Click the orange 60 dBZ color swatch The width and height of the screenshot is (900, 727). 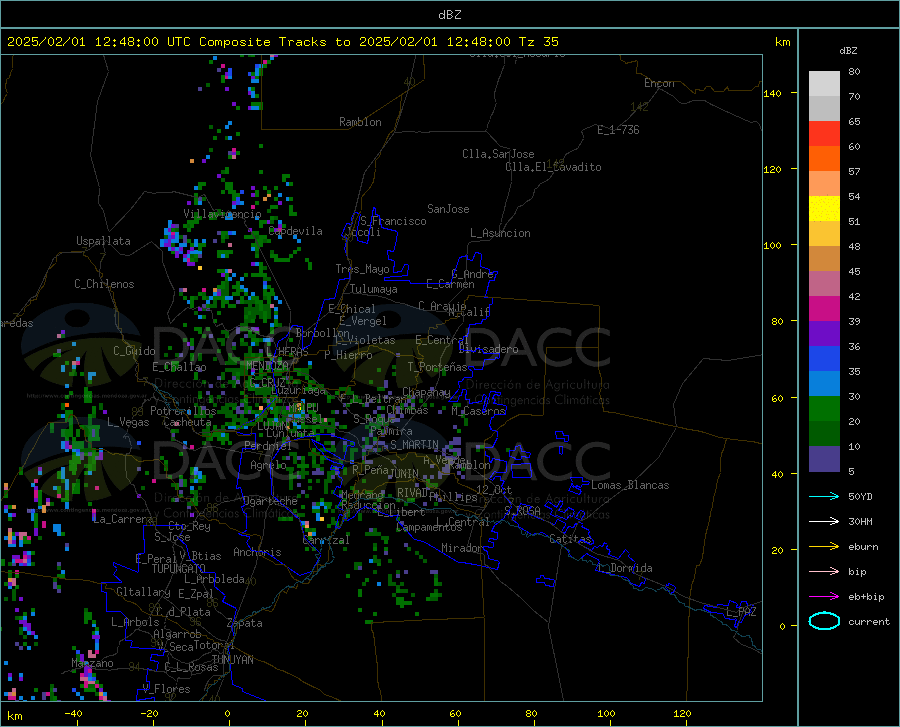click(x=824, y=158)
